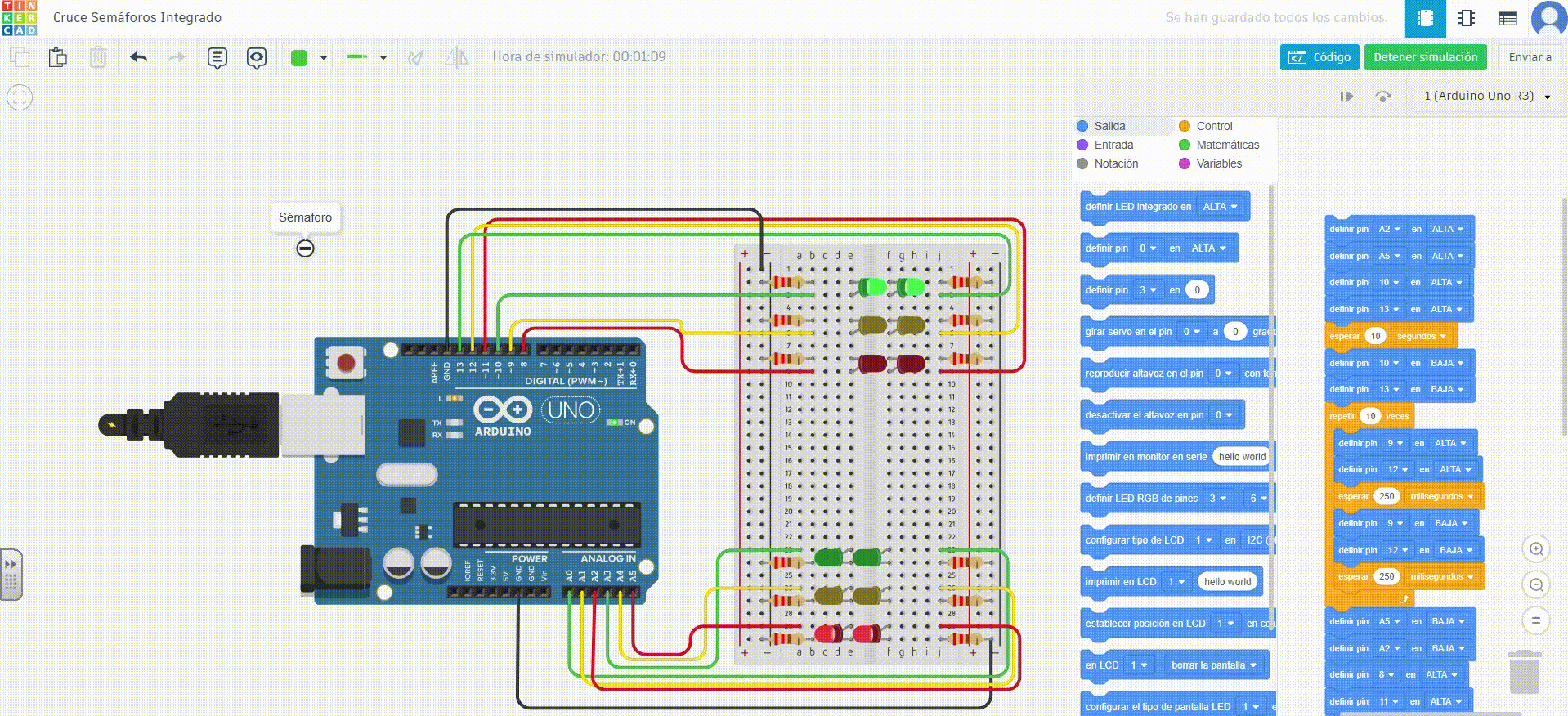Screen dimensions: 1568x716
Task: Open the component list view icon
Action: pos(1508,18)
